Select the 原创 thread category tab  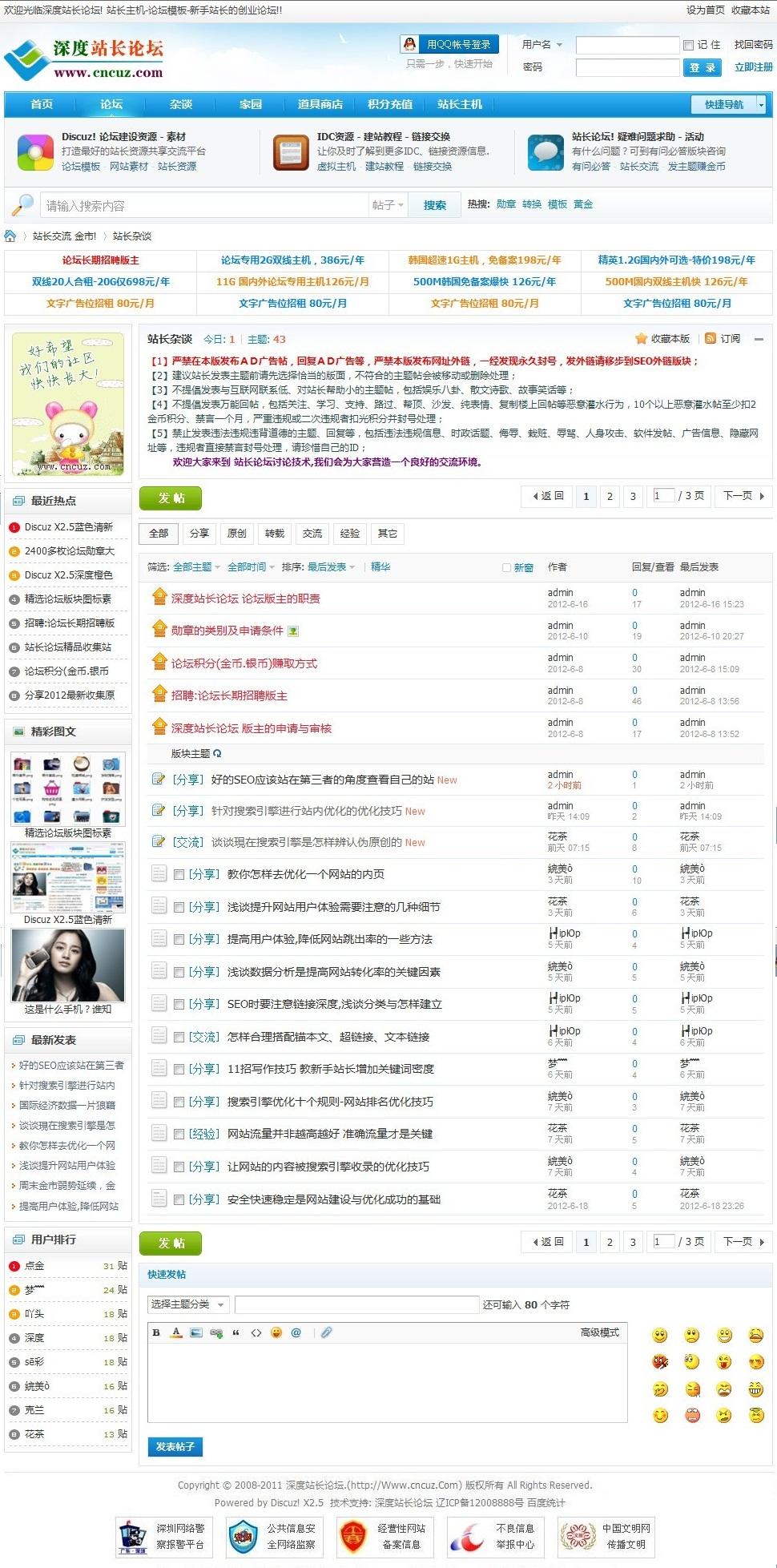(x=237, y=534)
